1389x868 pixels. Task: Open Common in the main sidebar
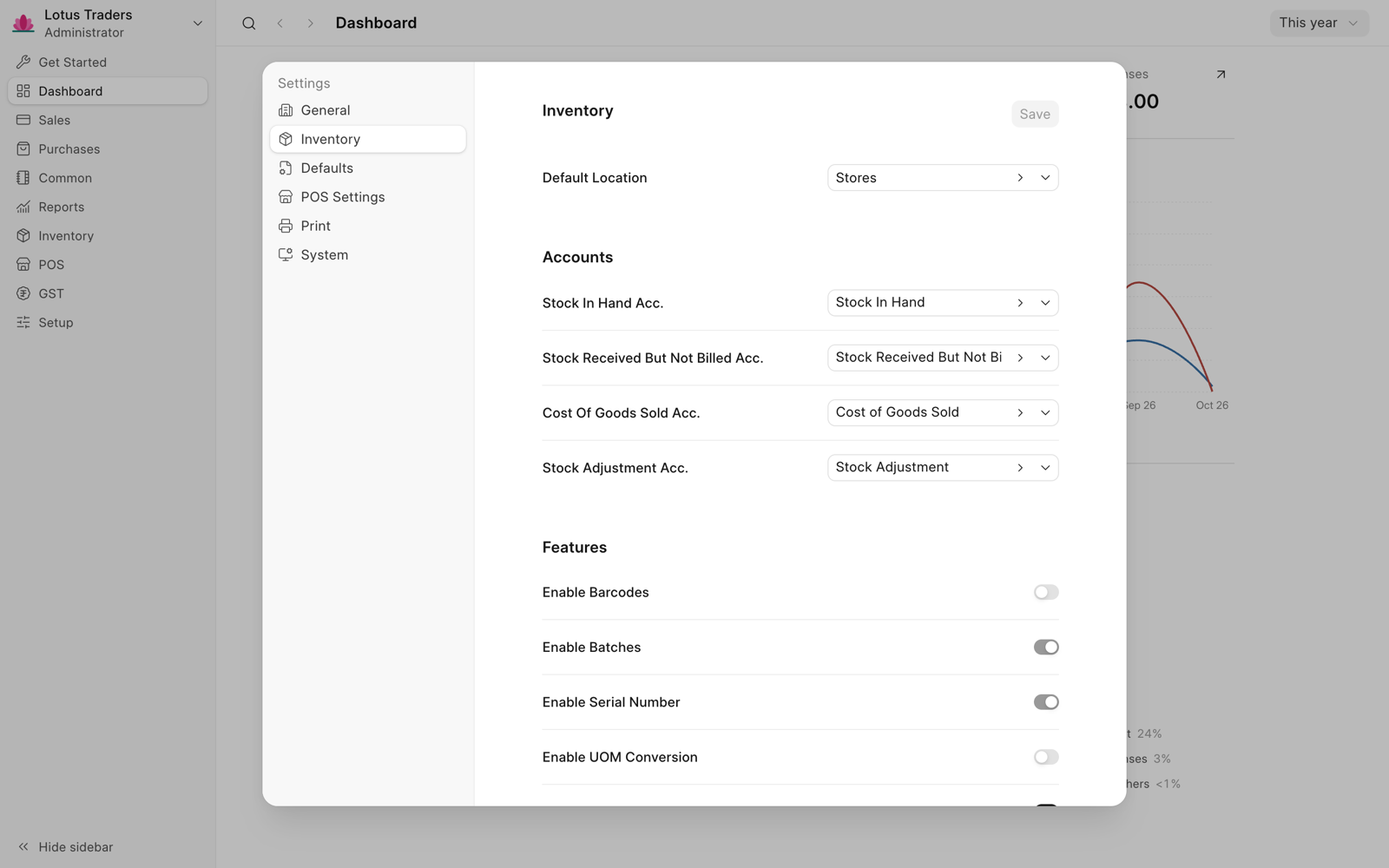pyautogui.click(x=108, y=178)
